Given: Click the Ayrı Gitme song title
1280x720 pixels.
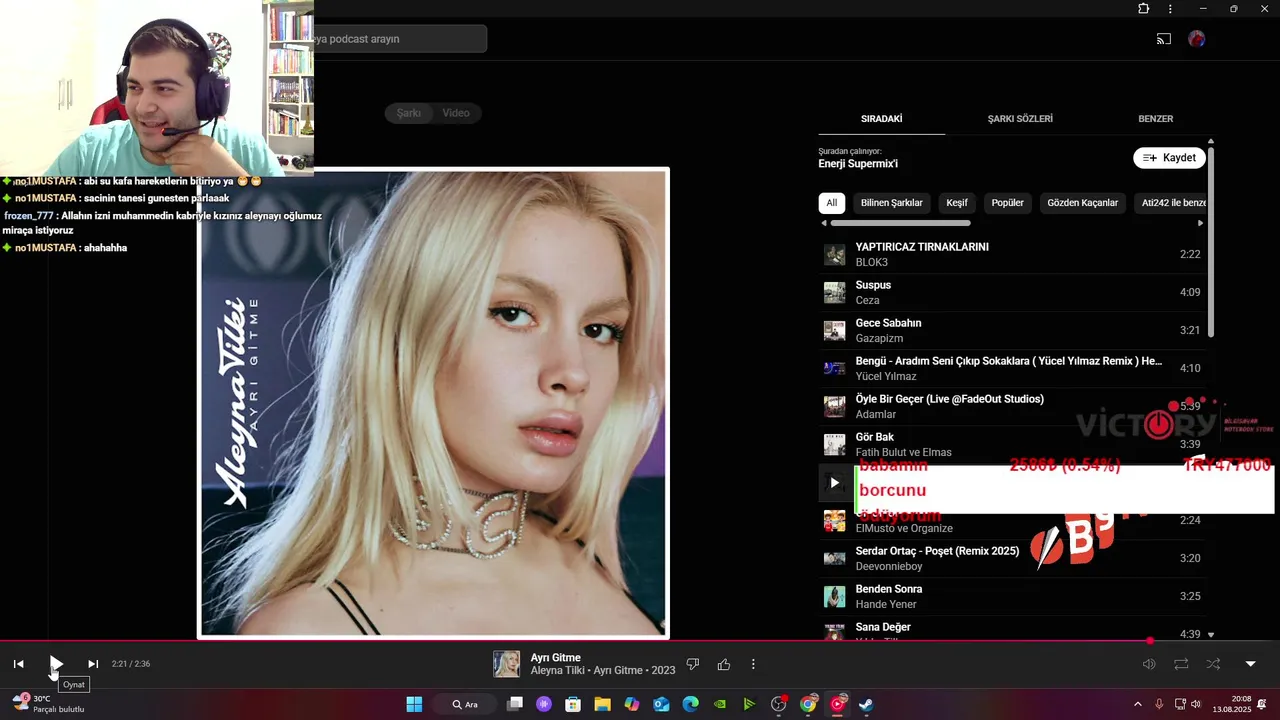Looking at the screenshot, I should click(556, 658).
